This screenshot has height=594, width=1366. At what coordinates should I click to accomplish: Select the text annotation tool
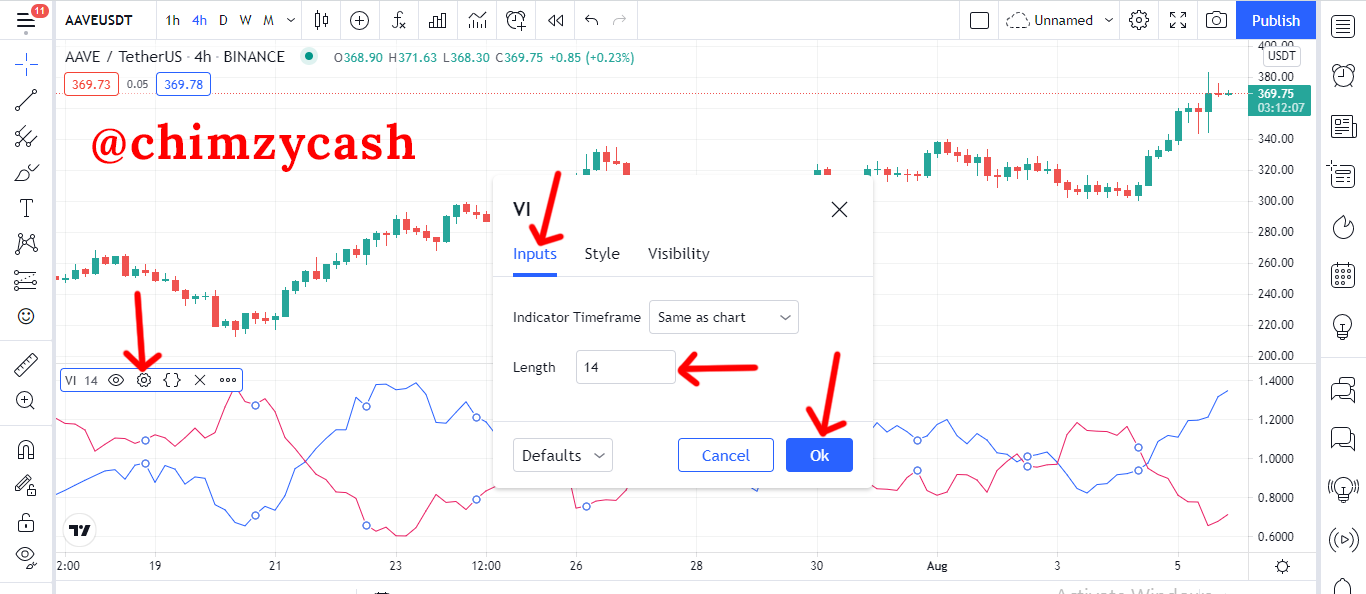coord(26,208)
